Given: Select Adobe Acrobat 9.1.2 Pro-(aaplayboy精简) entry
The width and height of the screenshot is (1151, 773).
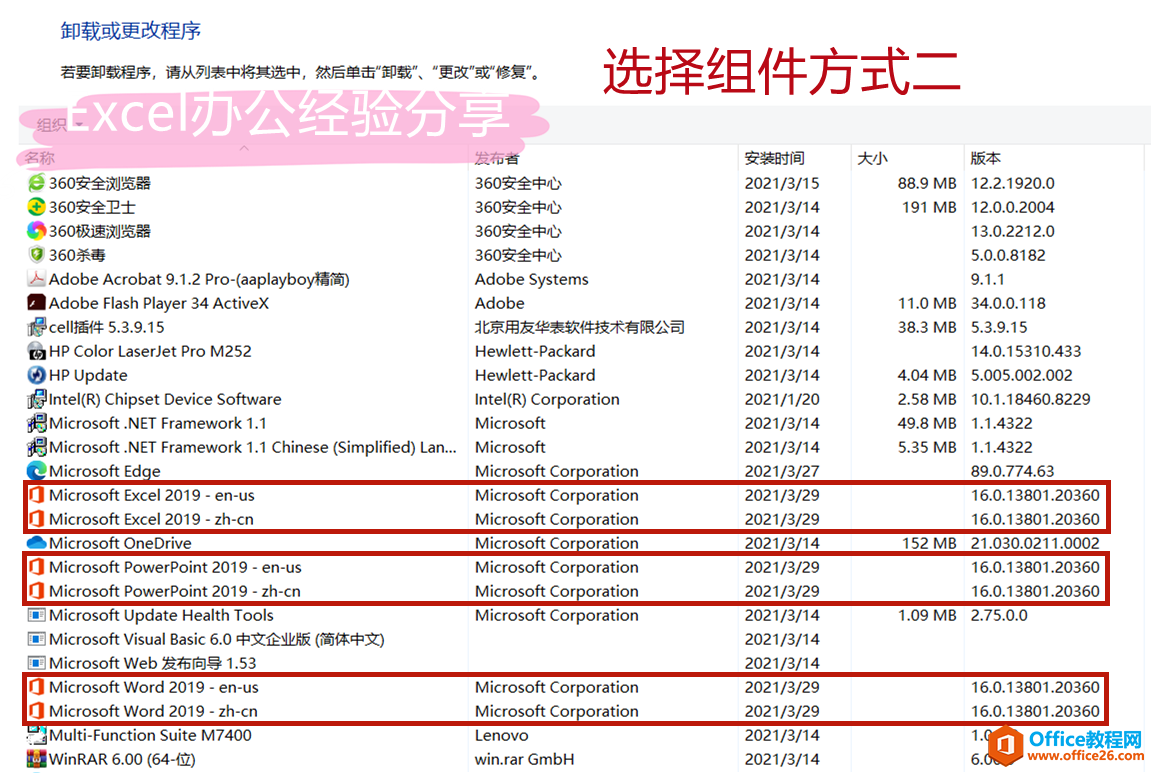Looking at the screenshot, I should click(x=199, y=279).
